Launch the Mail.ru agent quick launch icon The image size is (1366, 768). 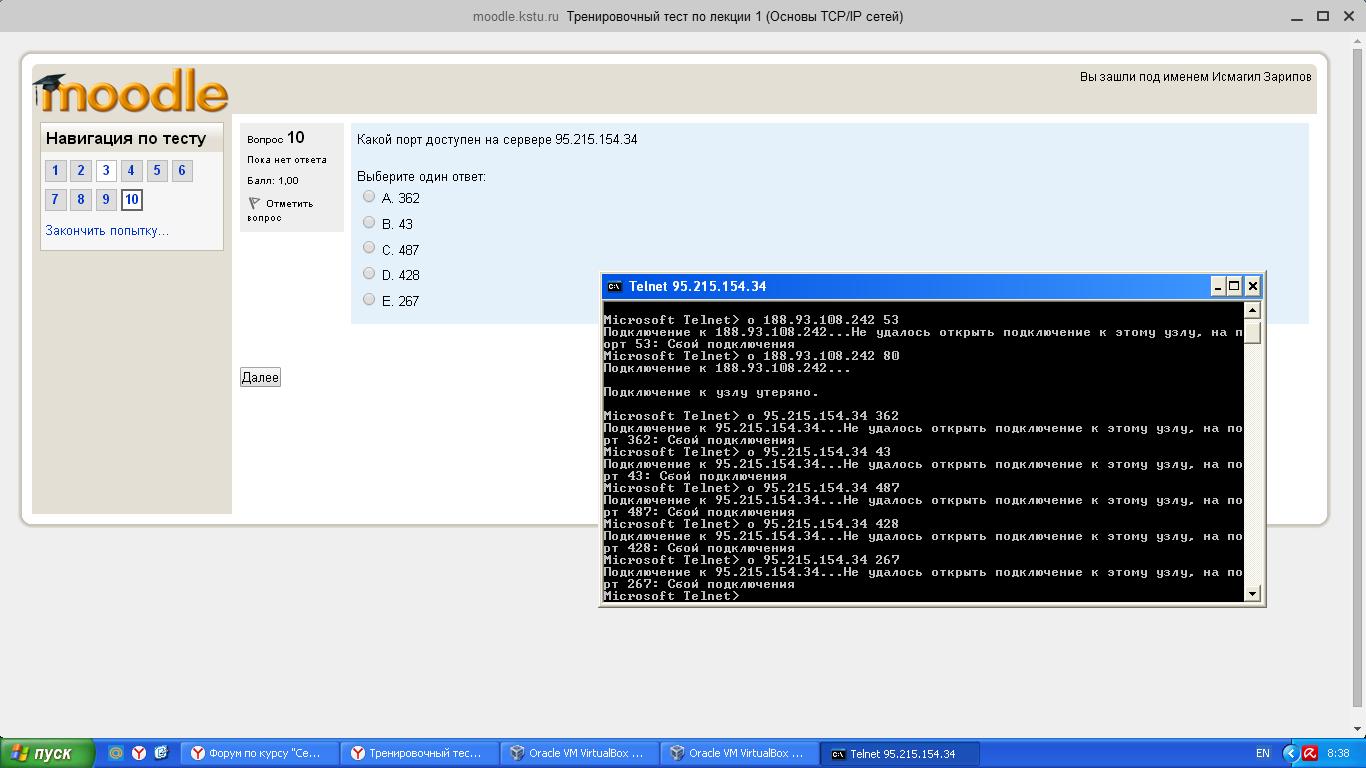tap(116, 753)
